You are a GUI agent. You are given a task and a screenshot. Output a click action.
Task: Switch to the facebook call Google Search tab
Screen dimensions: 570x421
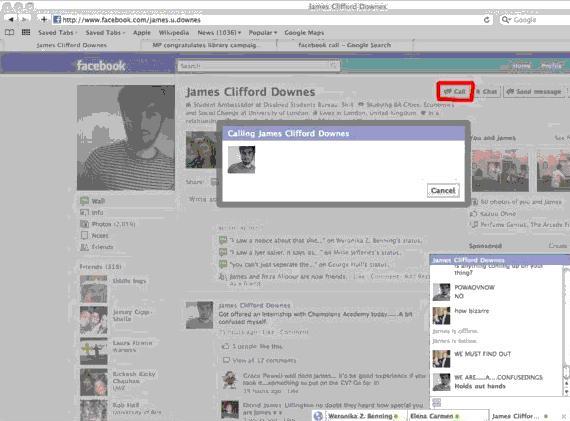[x=345, y=45]
